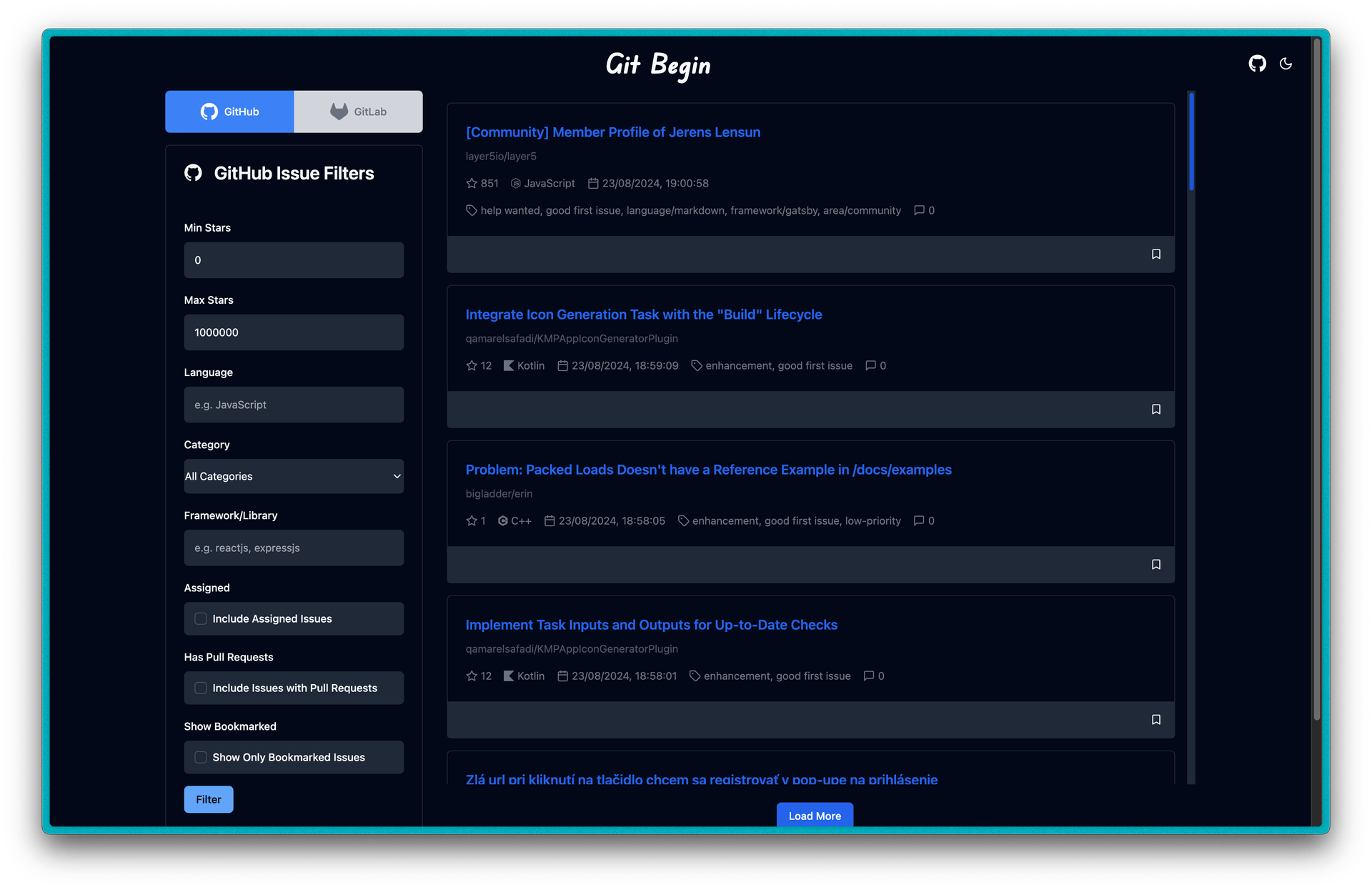Bookmark the Packed Loads problem issue
The width and height of the screenshot is (1372, 890).
tap(1155, 564)
